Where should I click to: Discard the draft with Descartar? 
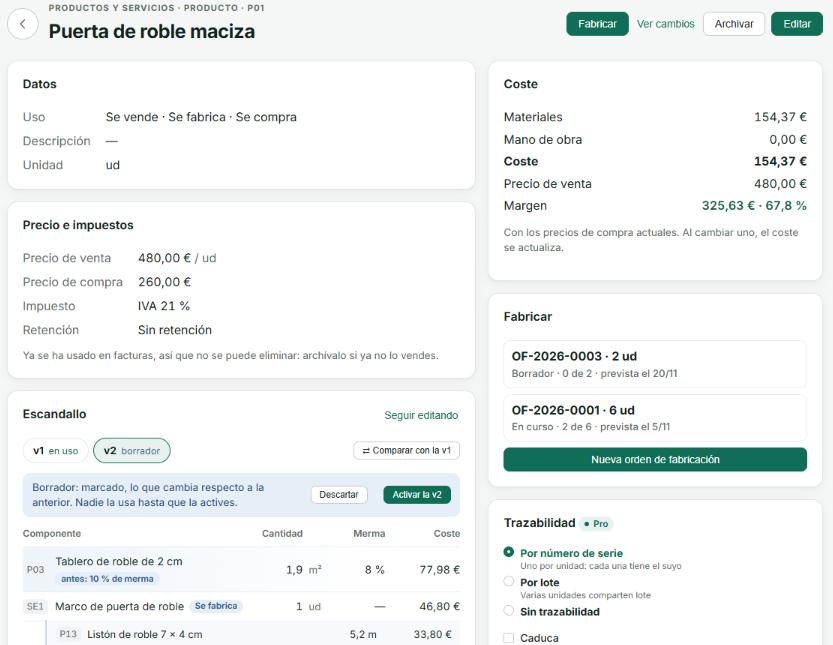click(x=339, y=495)
